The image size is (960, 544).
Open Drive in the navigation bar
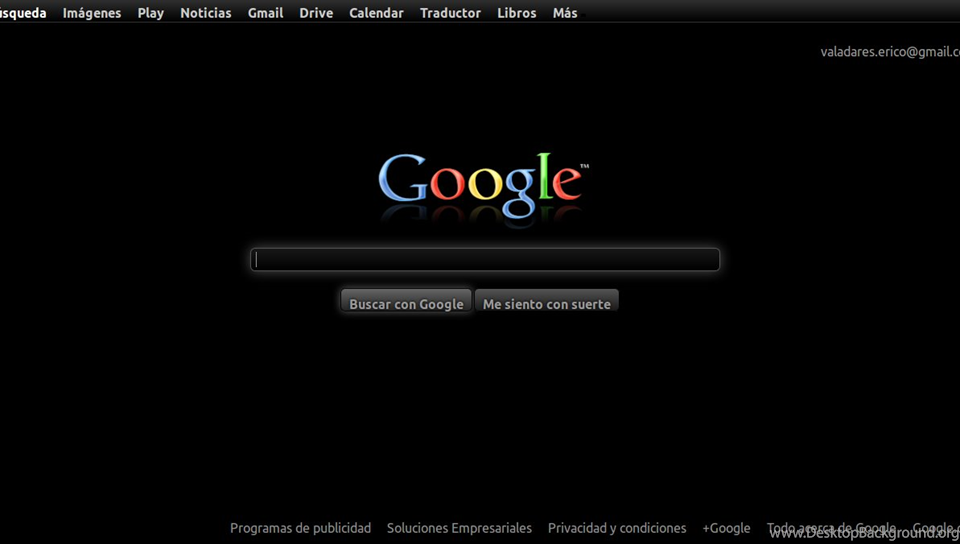point(316,13)
